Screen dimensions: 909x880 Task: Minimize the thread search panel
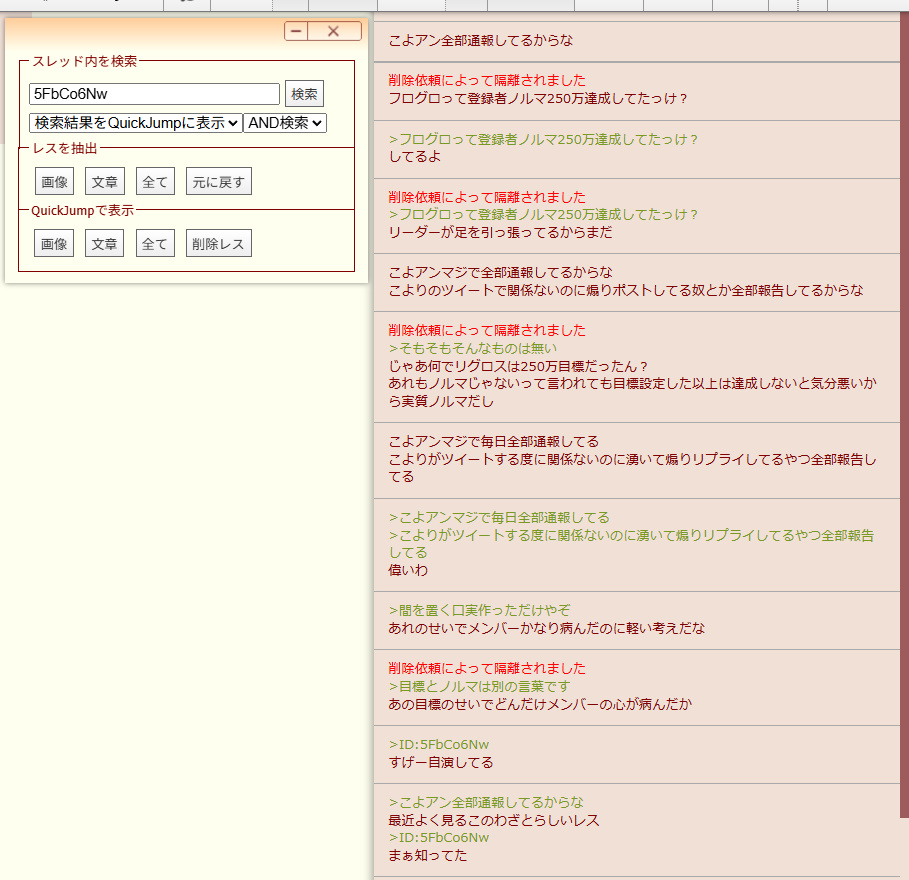click(296, 31)
